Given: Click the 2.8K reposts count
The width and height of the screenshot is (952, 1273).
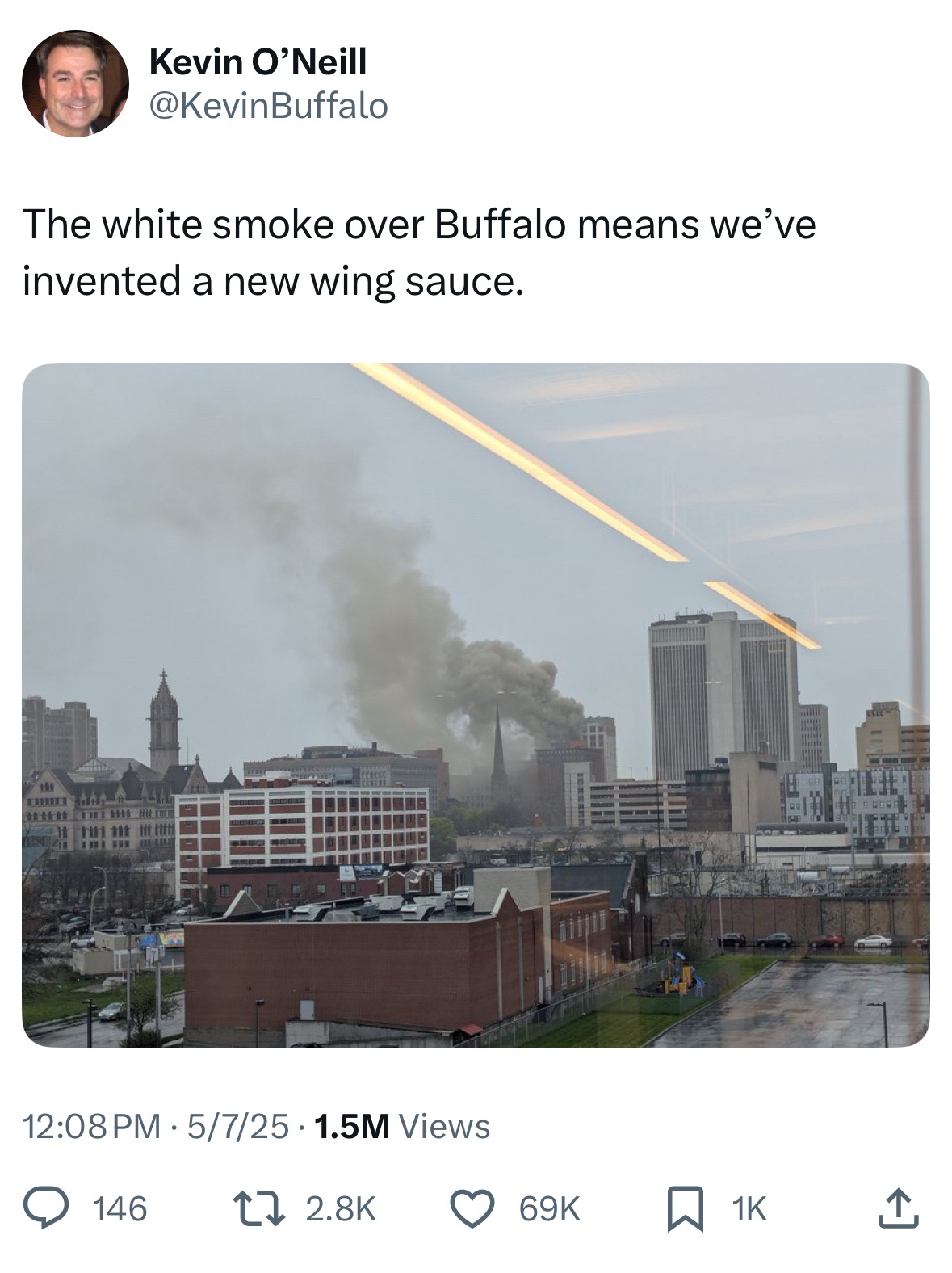Looking at the screenshot, I should pyautogui.click(x=341, y=1208).
